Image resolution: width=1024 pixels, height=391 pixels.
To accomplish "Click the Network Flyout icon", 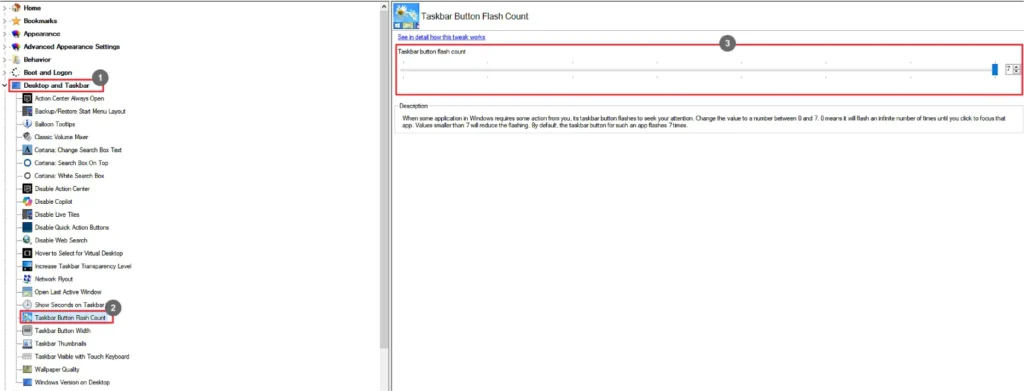I will 27,279.
